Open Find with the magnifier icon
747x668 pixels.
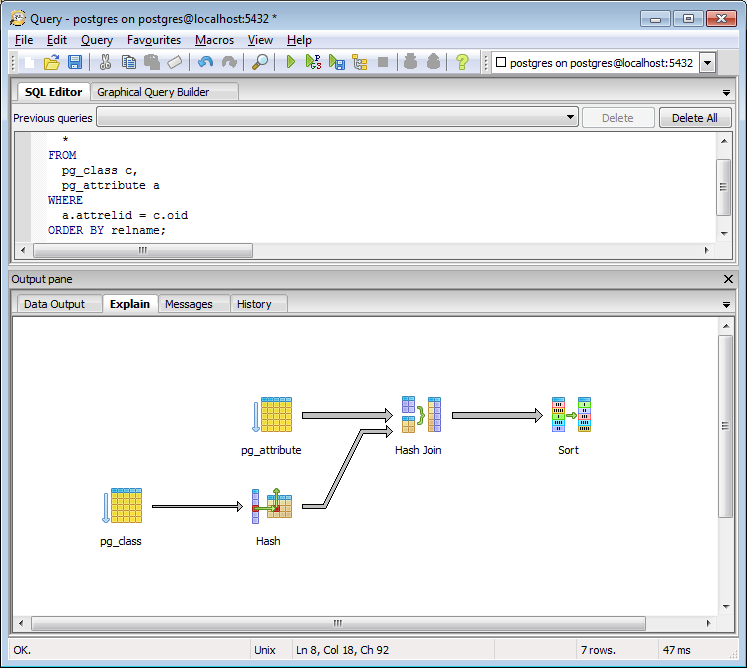coord(259,62)
